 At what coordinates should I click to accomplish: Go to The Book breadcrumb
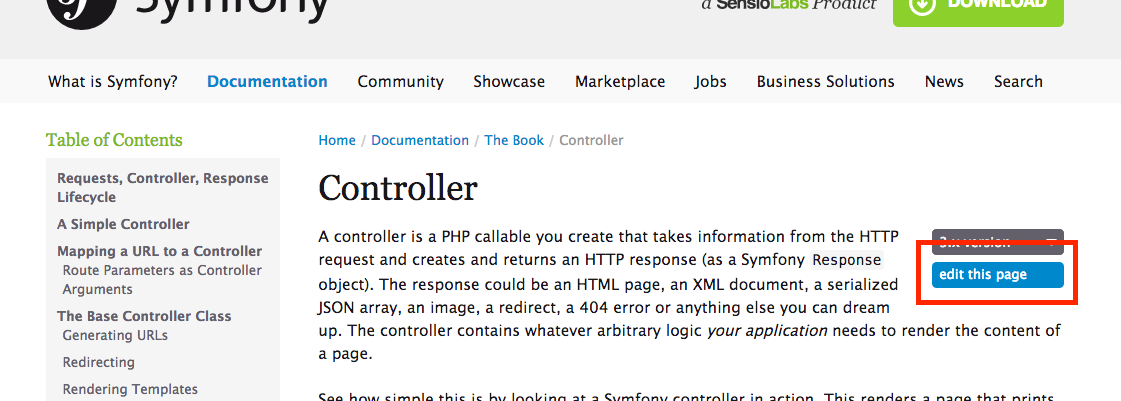tap(514, 141)
